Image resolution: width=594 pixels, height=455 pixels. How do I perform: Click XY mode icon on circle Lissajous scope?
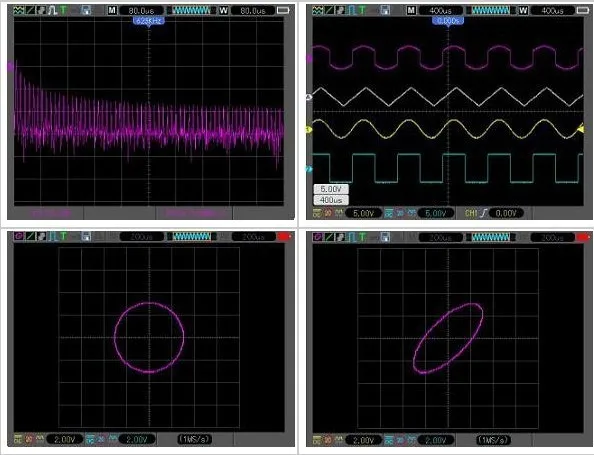pos(18,237)
